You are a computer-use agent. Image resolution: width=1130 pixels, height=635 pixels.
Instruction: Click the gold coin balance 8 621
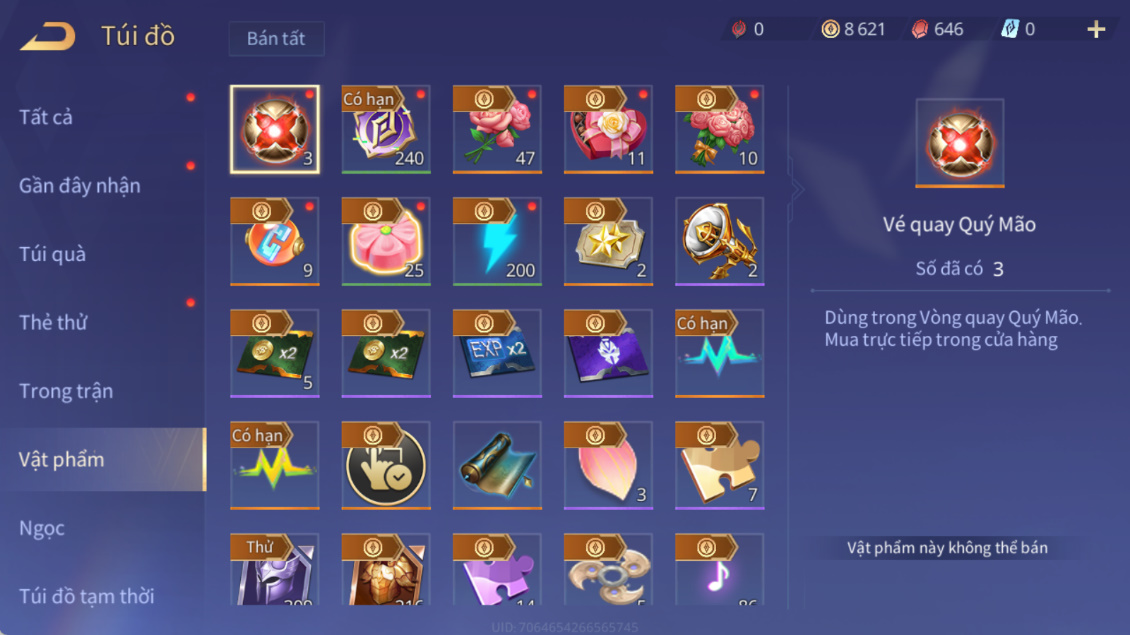[x=854, y=30]
